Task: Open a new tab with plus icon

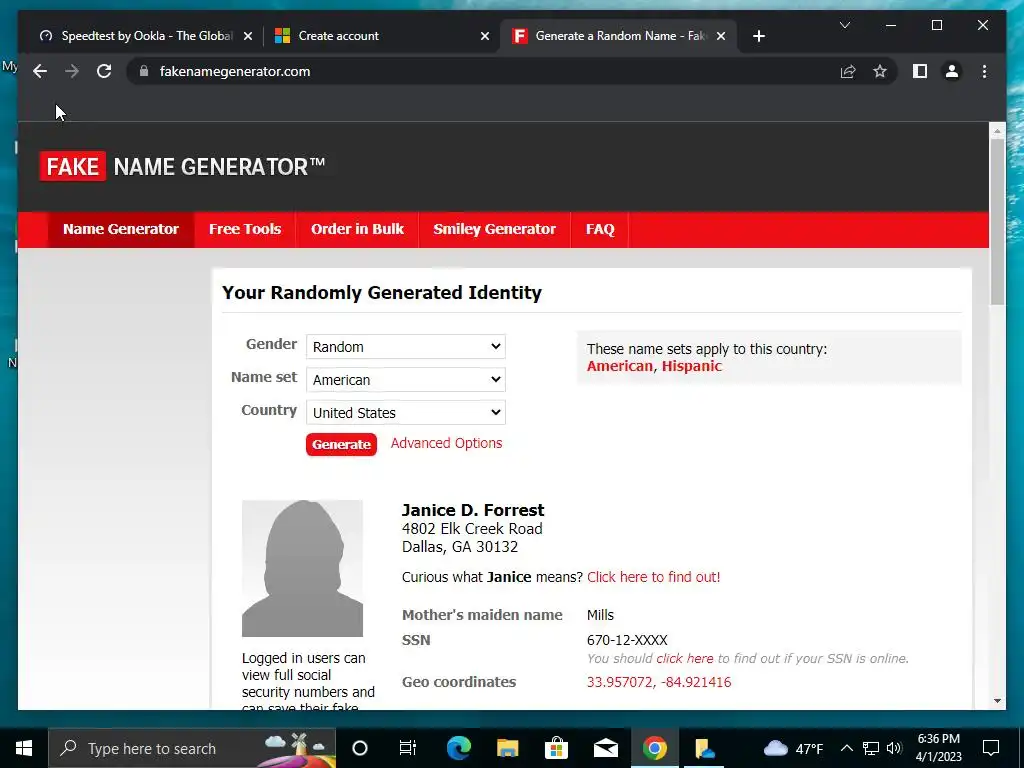Action: [x=758, y=36]
